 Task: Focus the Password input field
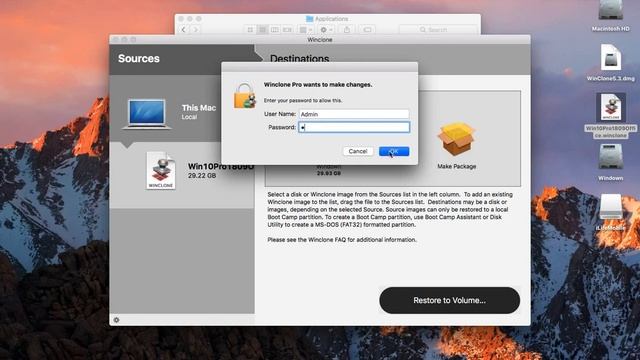tap(354, 127)
